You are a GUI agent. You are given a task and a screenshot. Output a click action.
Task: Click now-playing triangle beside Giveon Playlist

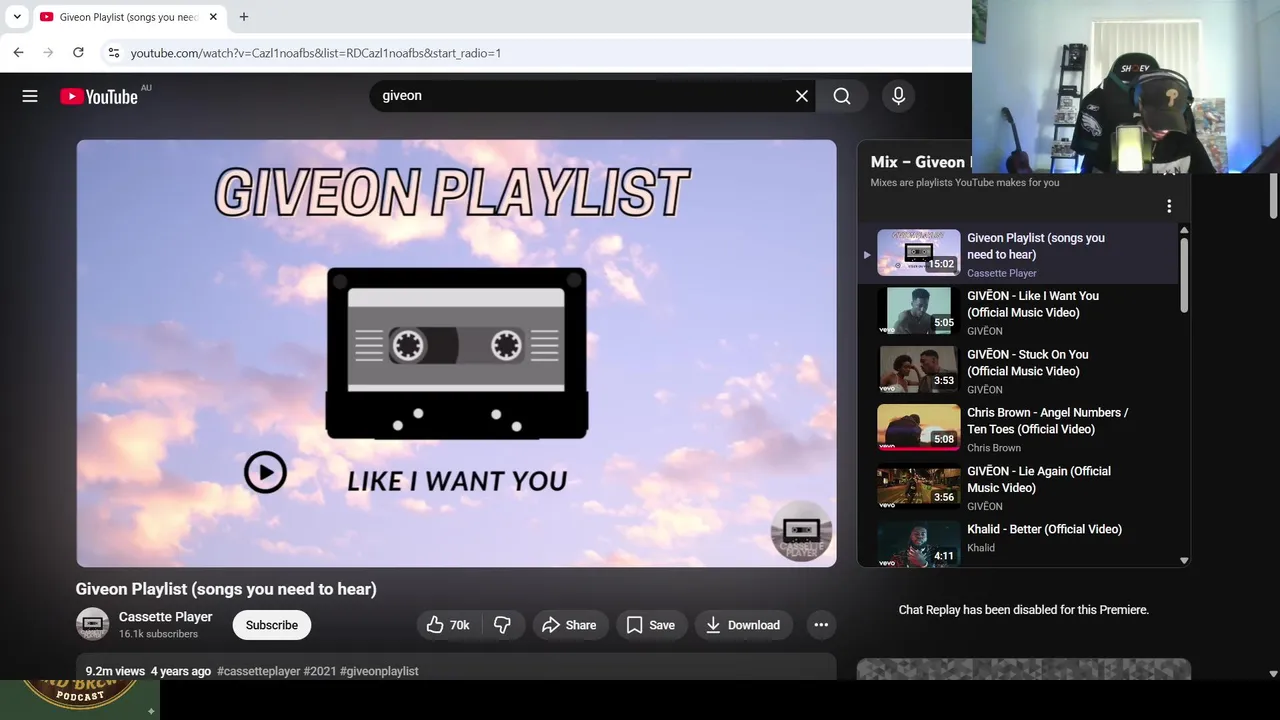point(867,255)
